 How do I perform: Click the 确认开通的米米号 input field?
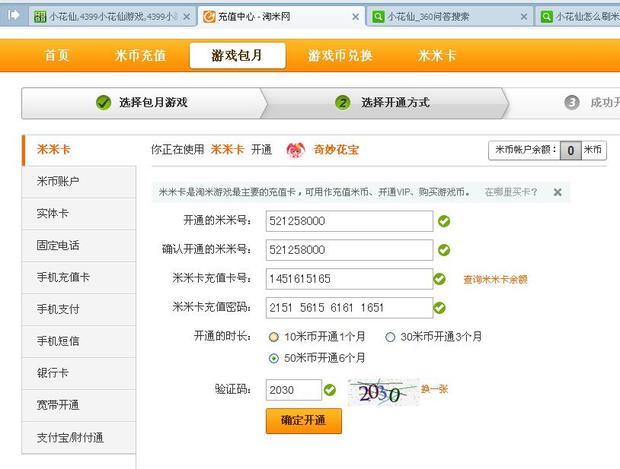[x=350, y=250]
